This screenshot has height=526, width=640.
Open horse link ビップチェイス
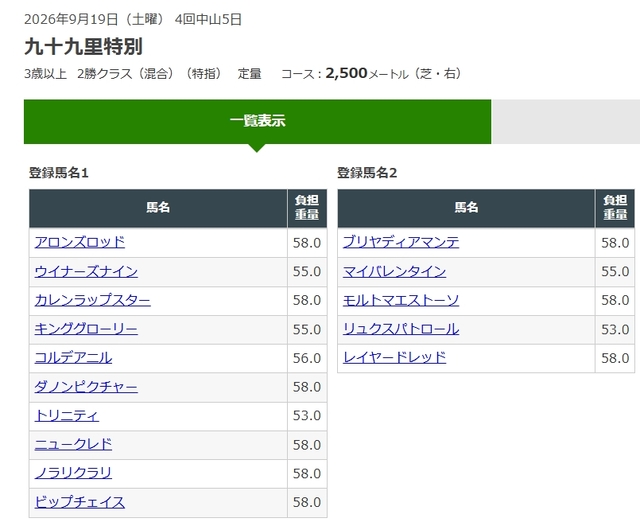(80, 502)
